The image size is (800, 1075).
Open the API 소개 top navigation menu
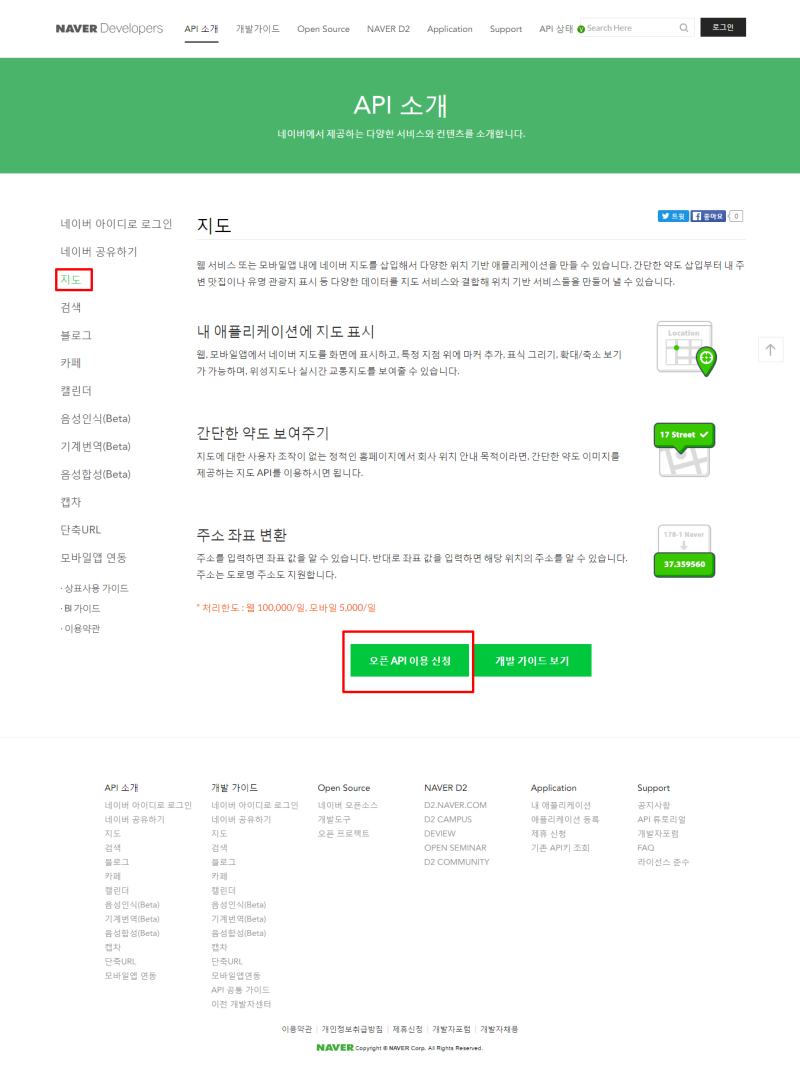pos(201,29)
